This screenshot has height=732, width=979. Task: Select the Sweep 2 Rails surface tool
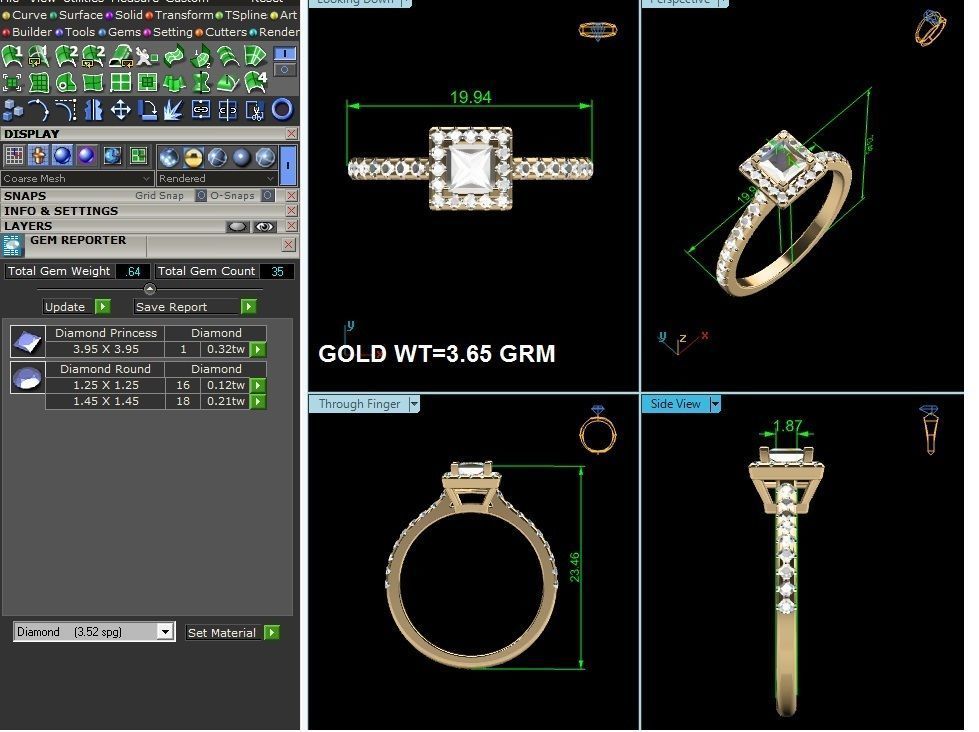(66, 56)
